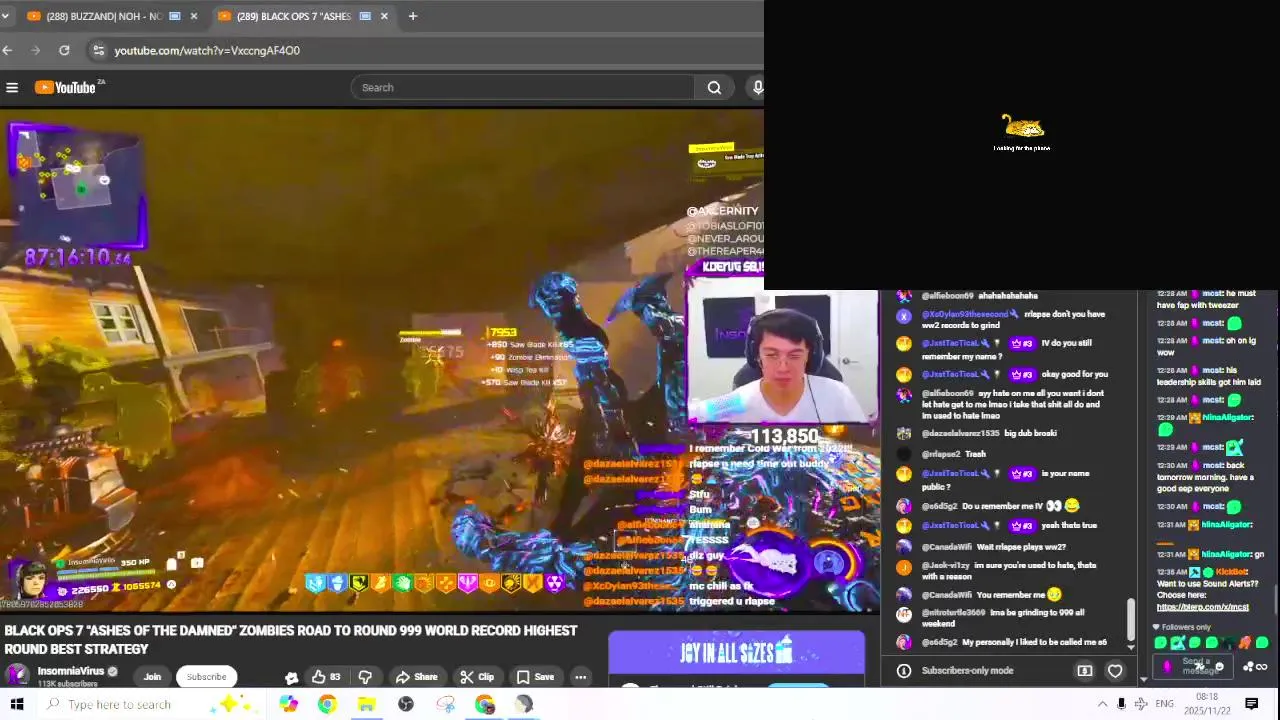Click the cheetah loading placeholder image

click(1022, 126)
